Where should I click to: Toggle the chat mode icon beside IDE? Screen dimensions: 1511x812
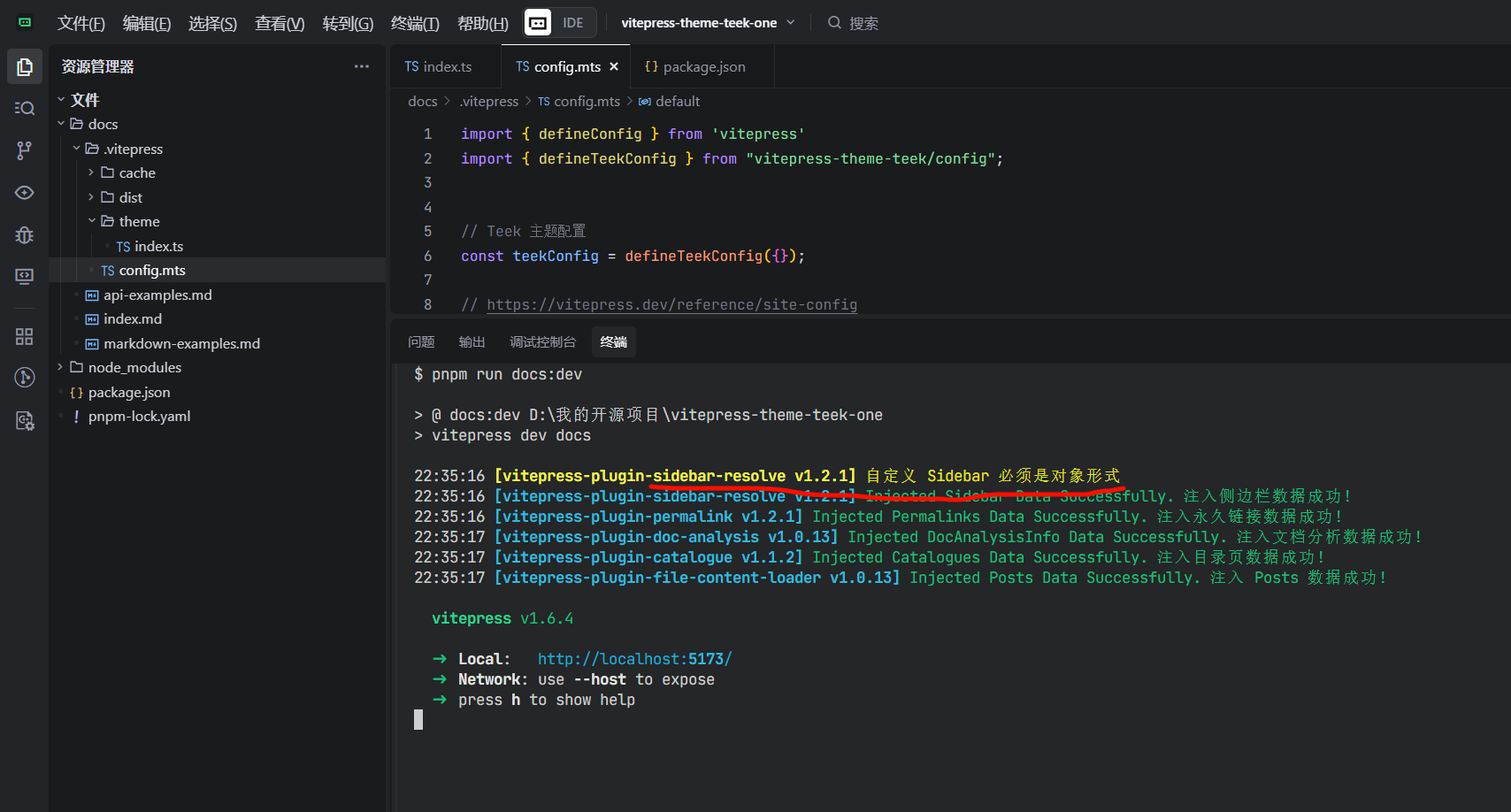(538, 23)
